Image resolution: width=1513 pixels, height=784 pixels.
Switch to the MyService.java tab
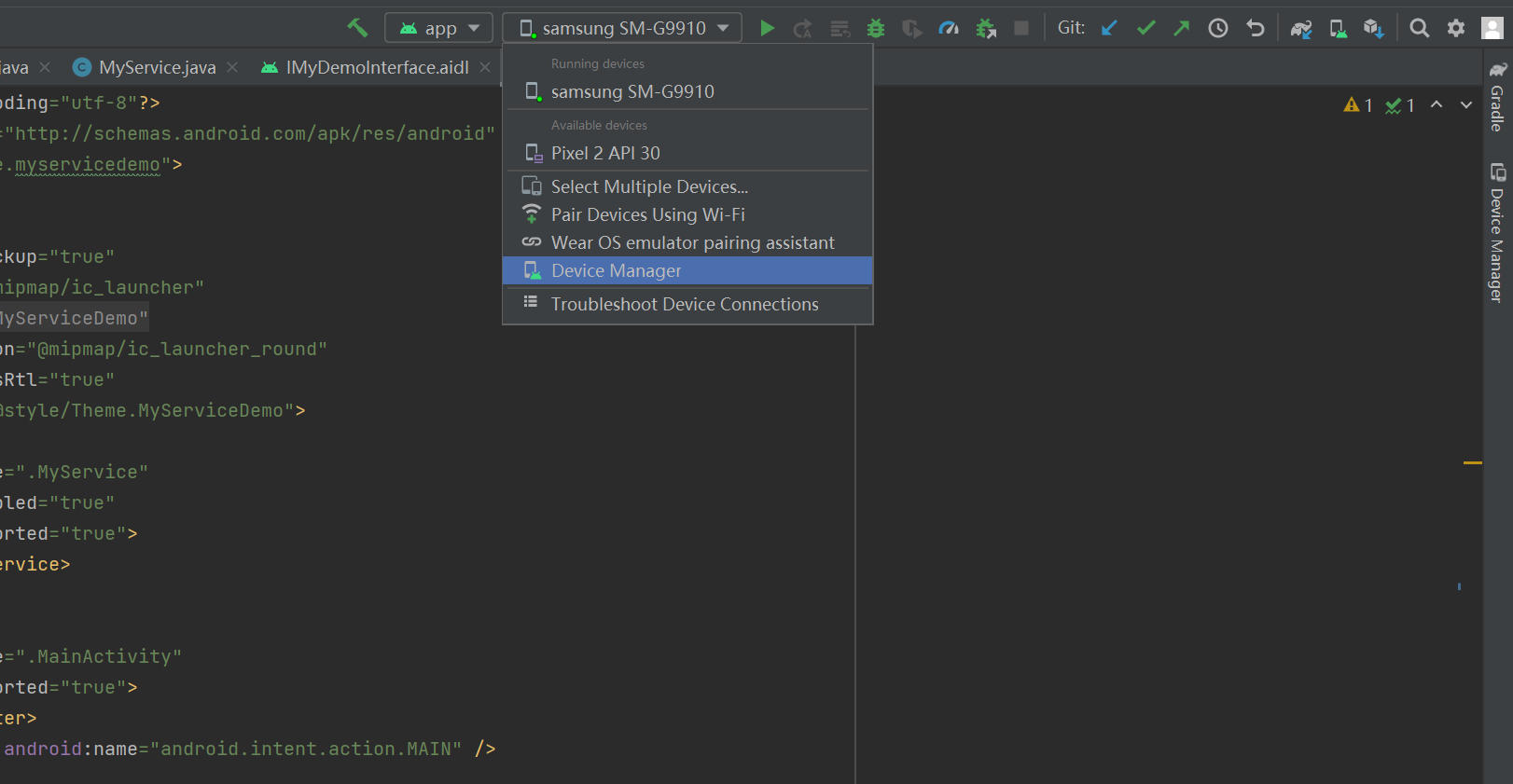point(157,67)
